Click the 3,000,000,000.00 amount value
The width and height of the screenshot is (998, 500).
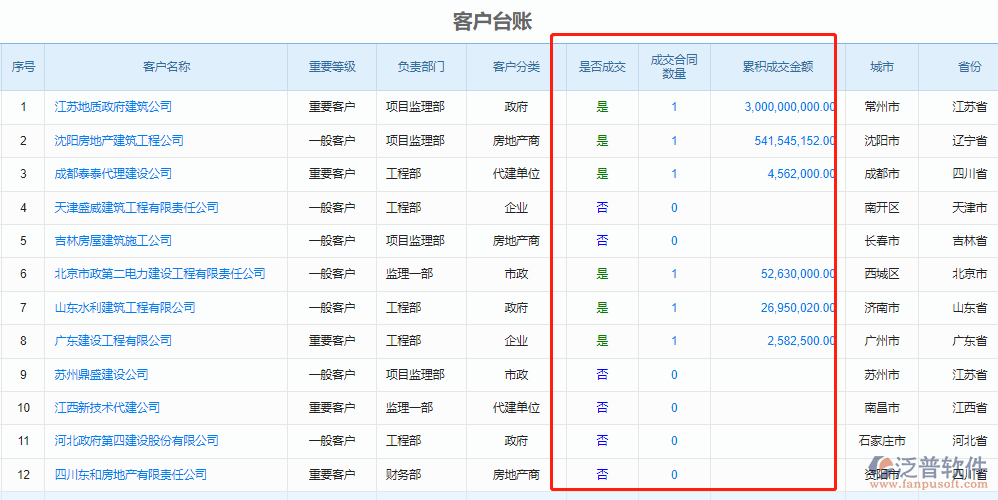(x=789, y=107)
